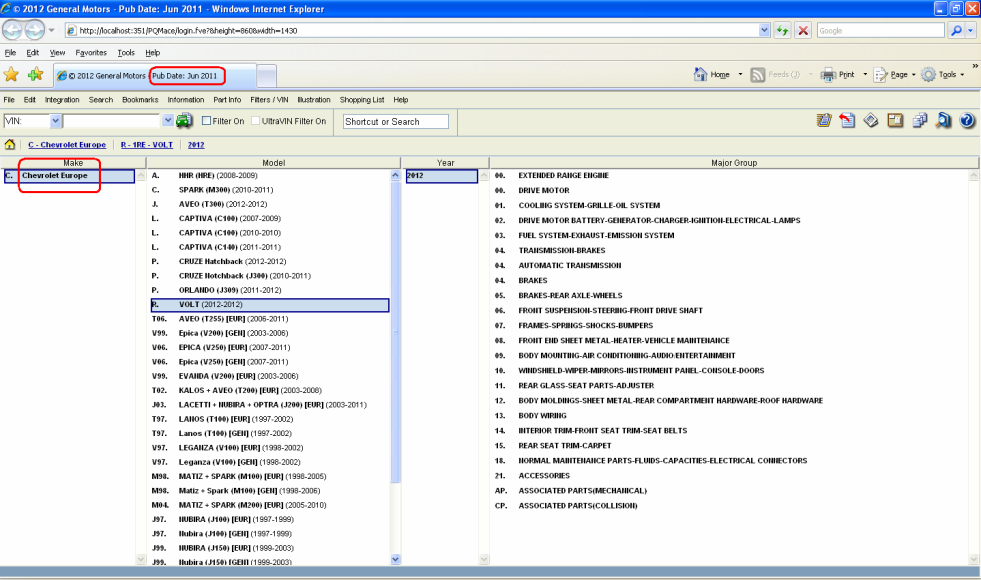
Task: Open the Bookmarks menu
Action: point(140,99)
